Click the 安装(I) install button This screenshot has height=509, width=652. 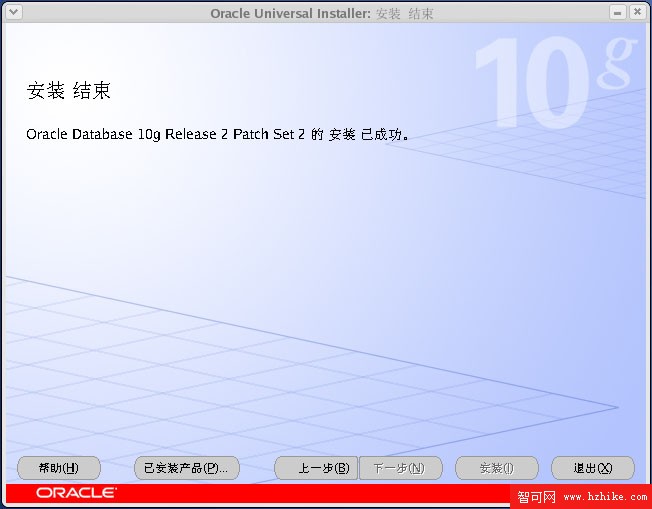(x=497, y=468)
